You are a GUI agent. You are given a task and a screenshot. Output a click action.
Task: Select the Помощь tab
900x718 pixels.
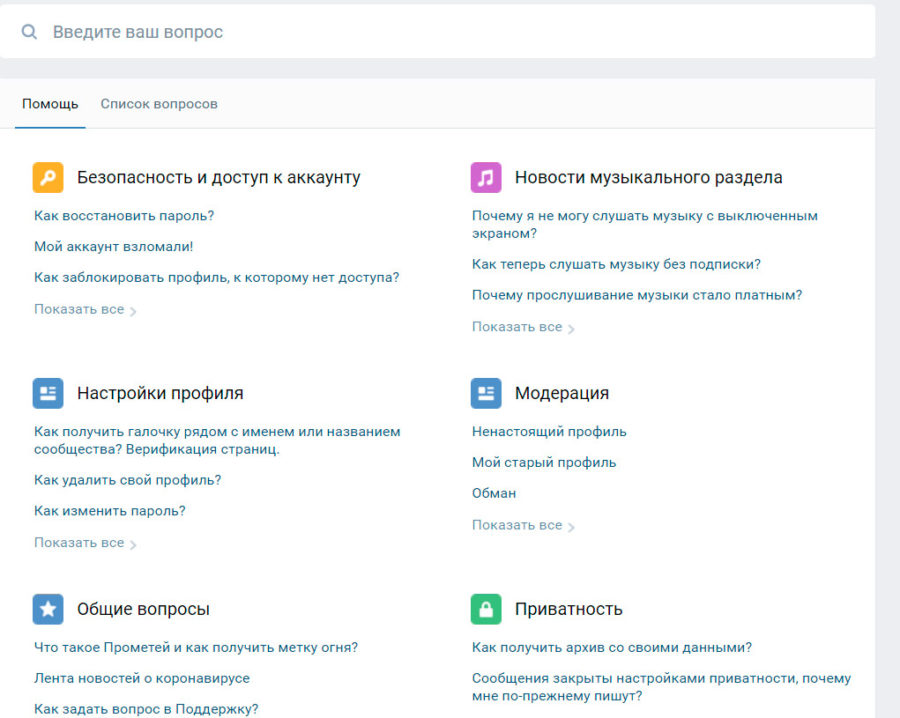(x=50, y=104)
